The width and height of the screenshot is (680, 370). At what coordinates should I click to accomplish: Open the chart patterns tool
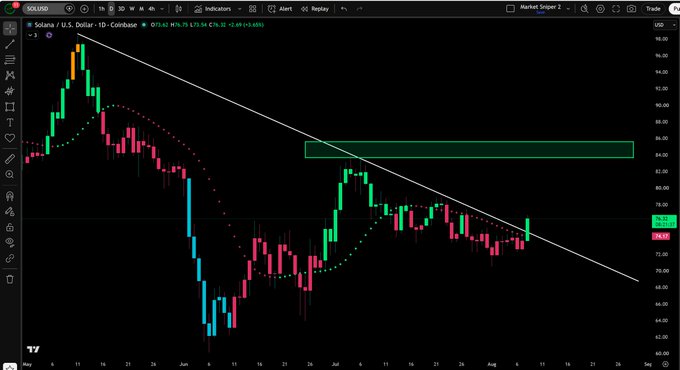(x=10, y=75)
